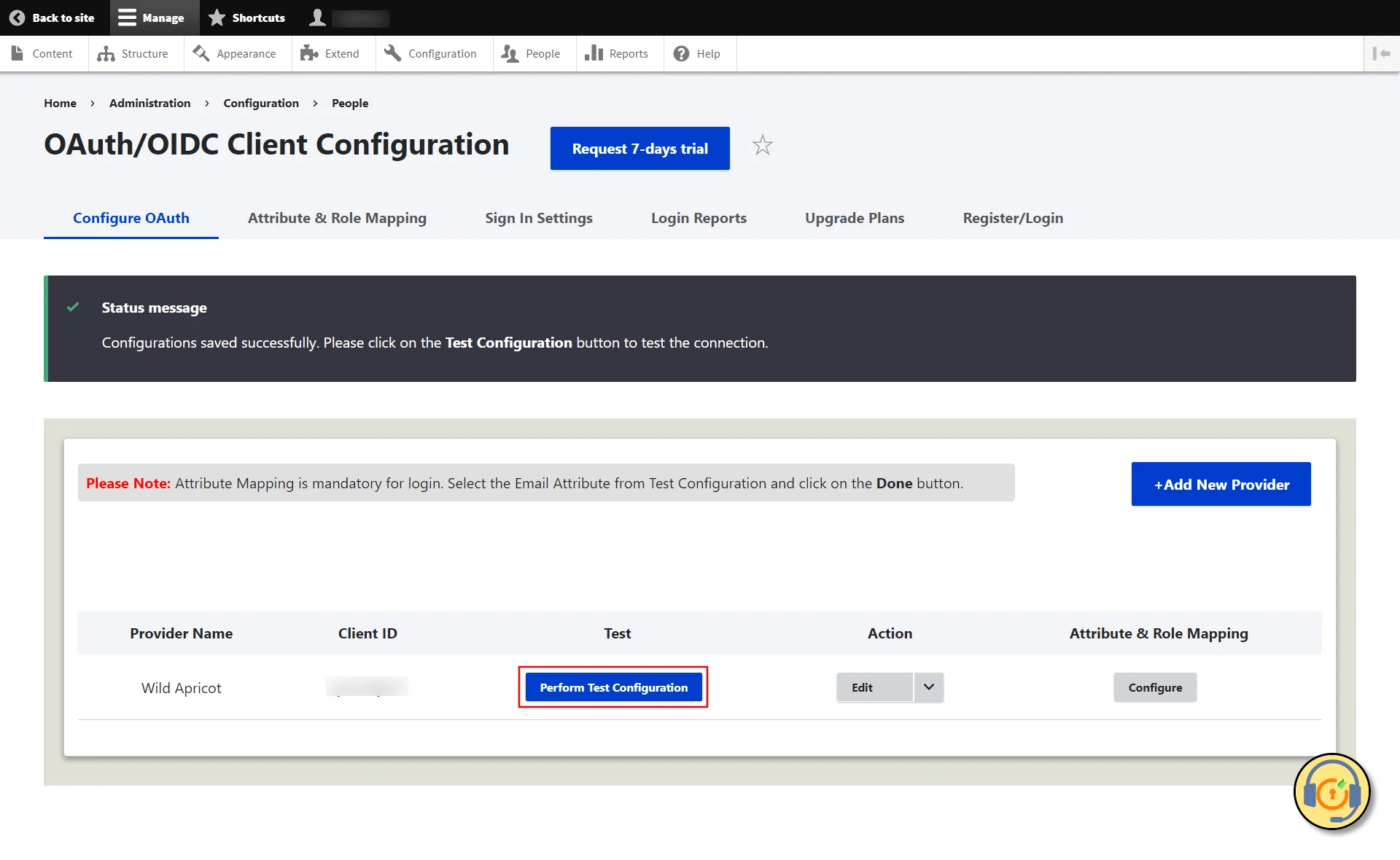The width and height of the screenshot is (1400, 860).
Task: Open the Manage menu
Action: click(x=152, y=17)
